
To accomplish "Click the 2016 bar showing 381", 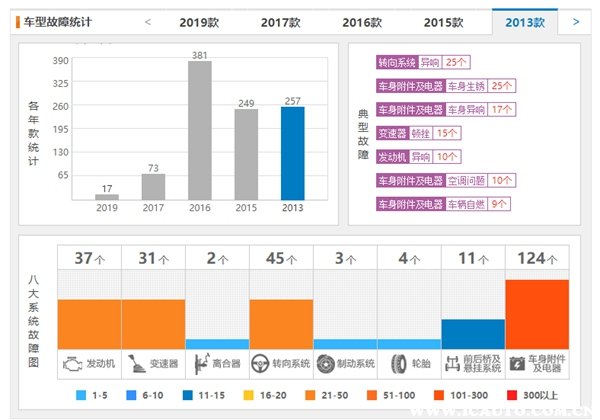I will [x=200, y=130].
